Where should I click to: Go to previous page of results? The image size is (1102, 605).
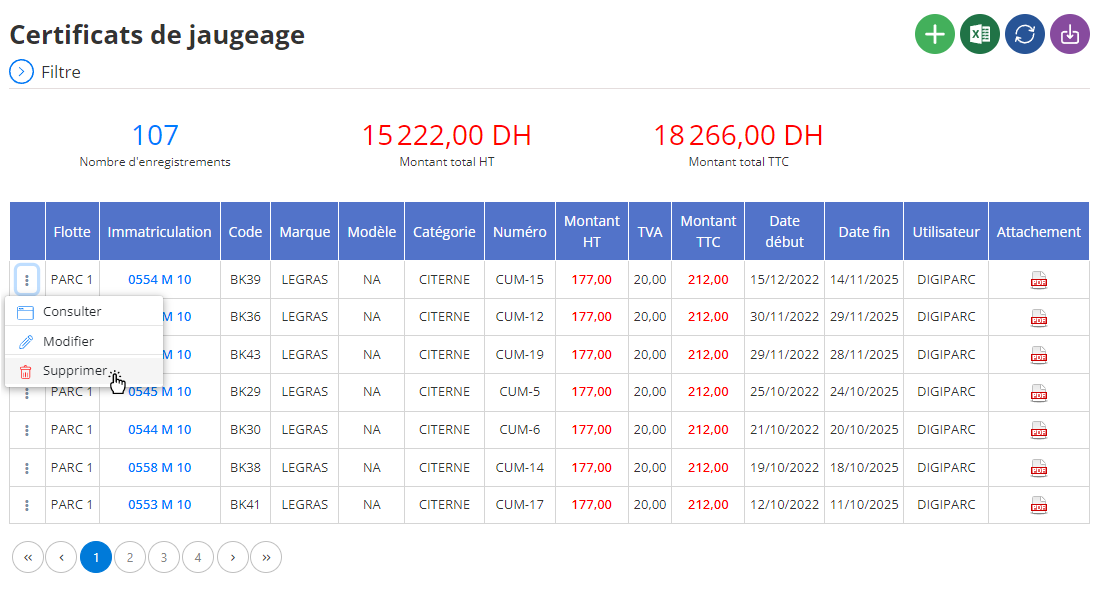pos(61,557)
